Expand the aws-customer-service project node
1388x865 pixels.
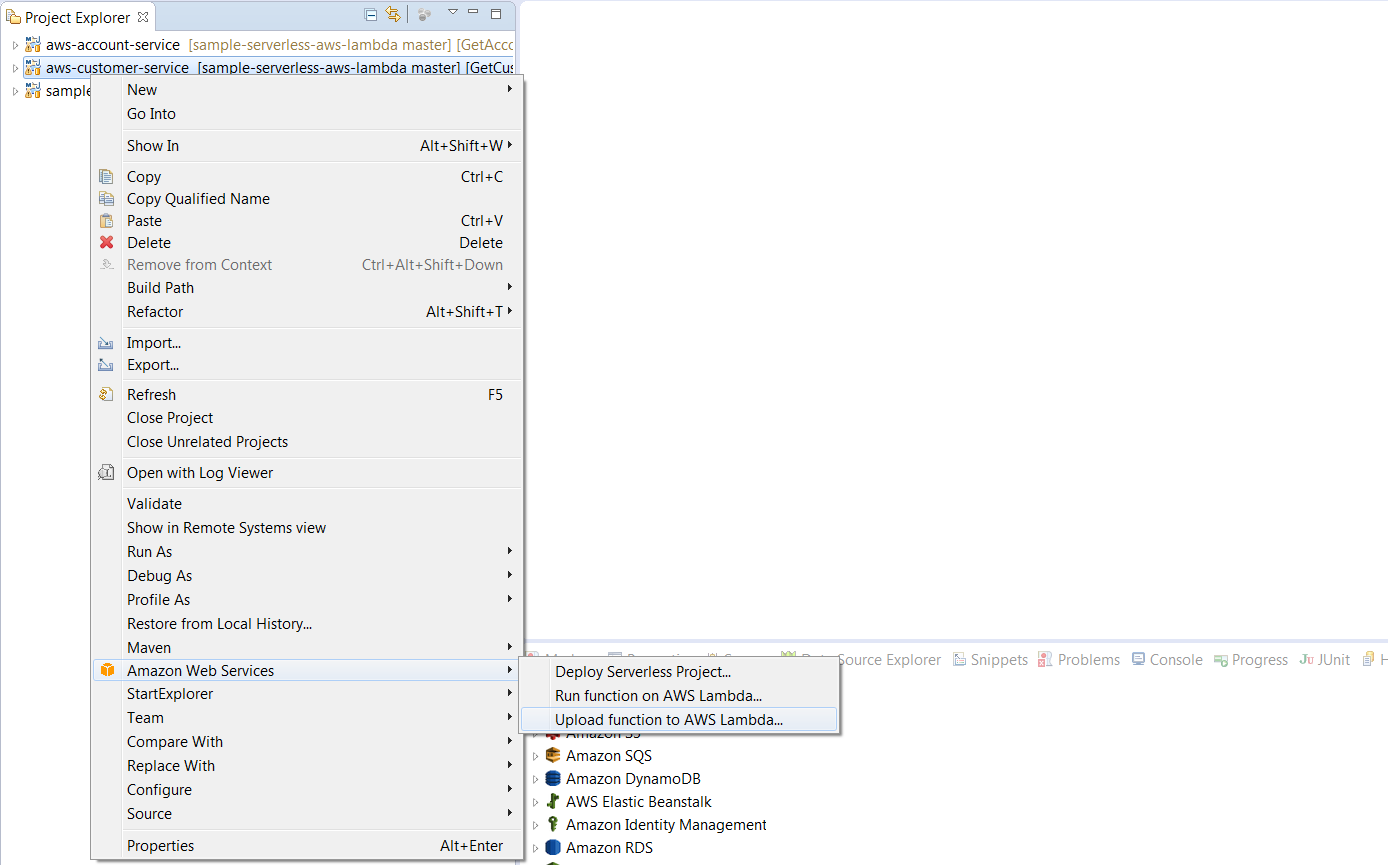(x=15, y=68)
